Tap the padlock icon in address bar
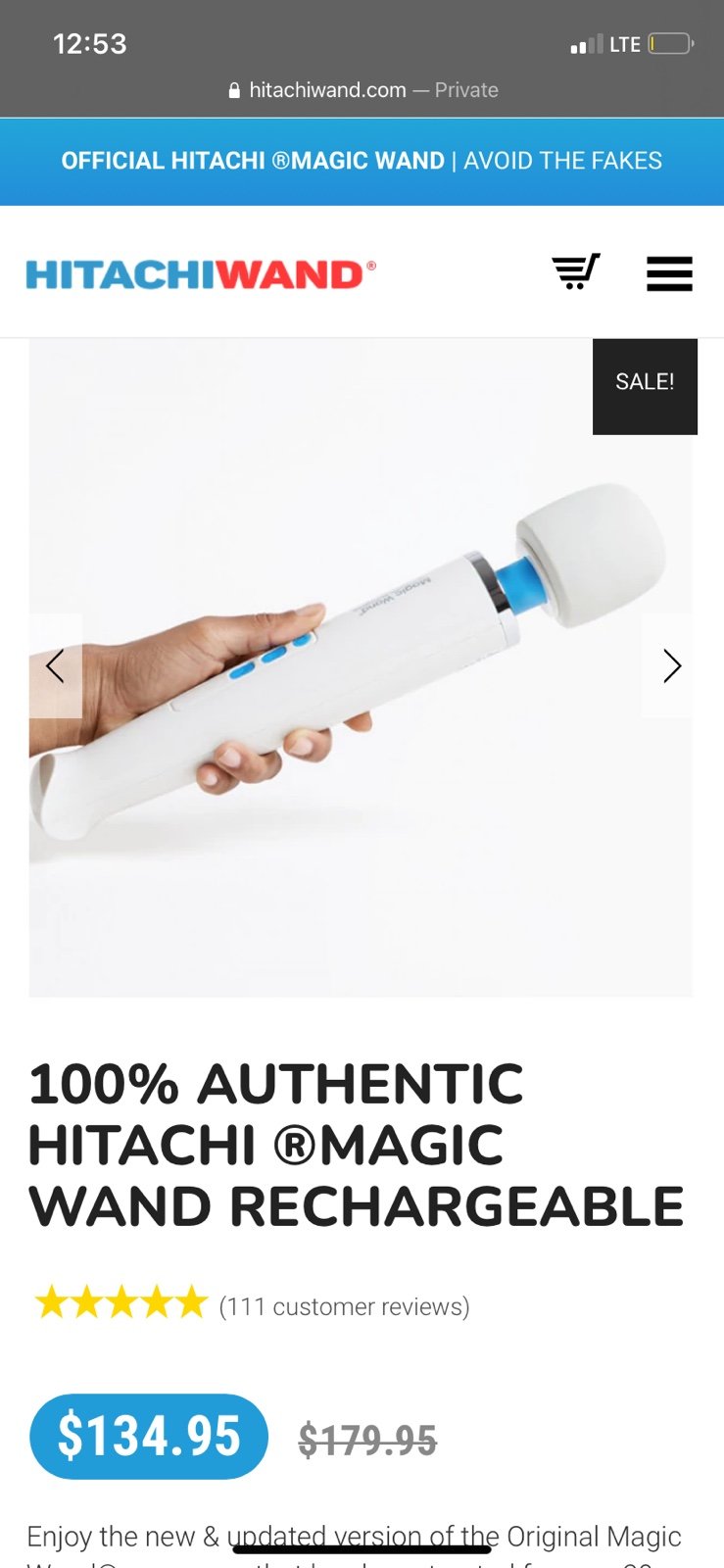The height and width of the screenshot is (1568, 724). tap(234, 90)
